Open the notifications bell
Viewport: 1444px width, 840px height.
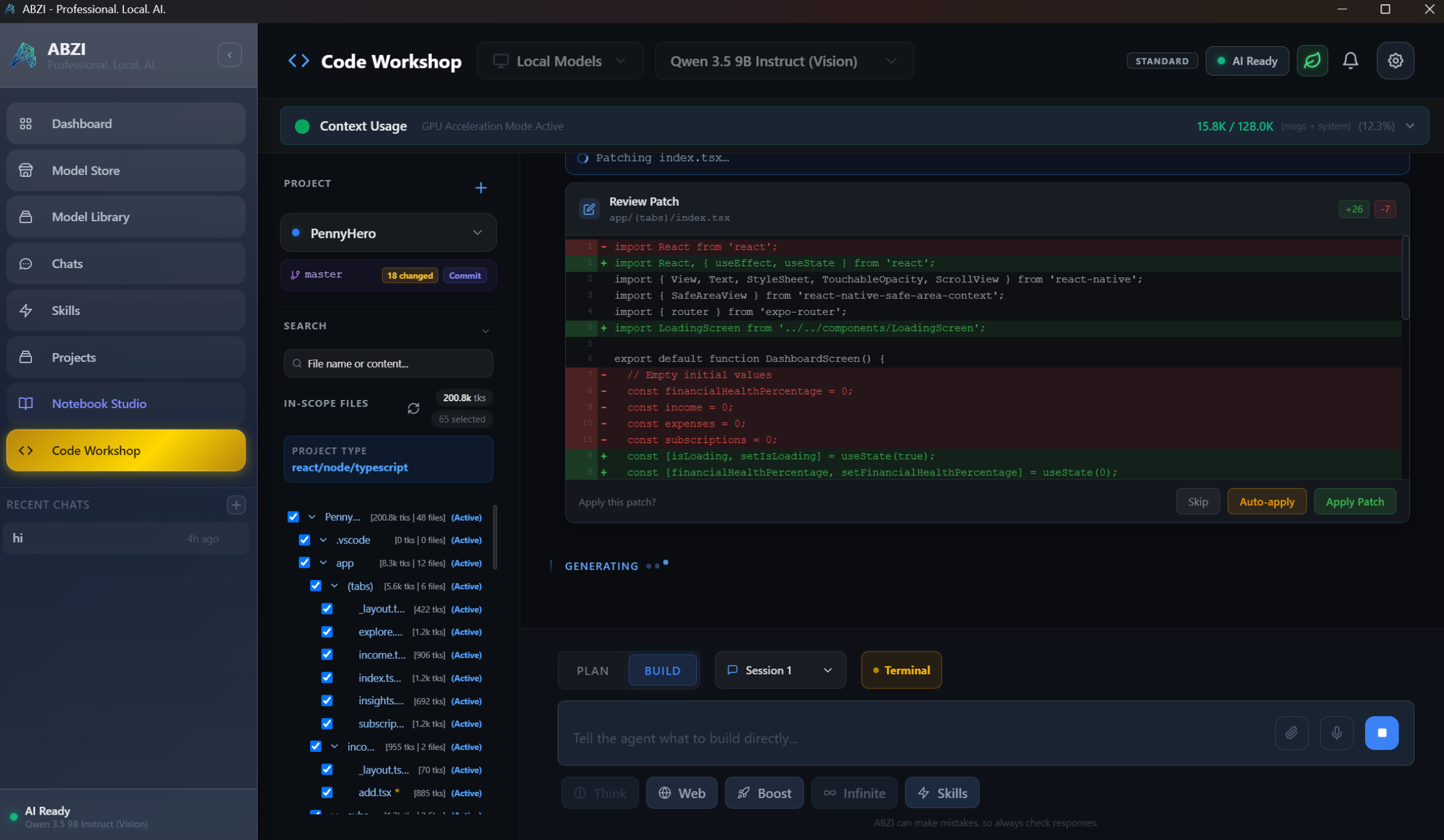[x=1350, y=60]
